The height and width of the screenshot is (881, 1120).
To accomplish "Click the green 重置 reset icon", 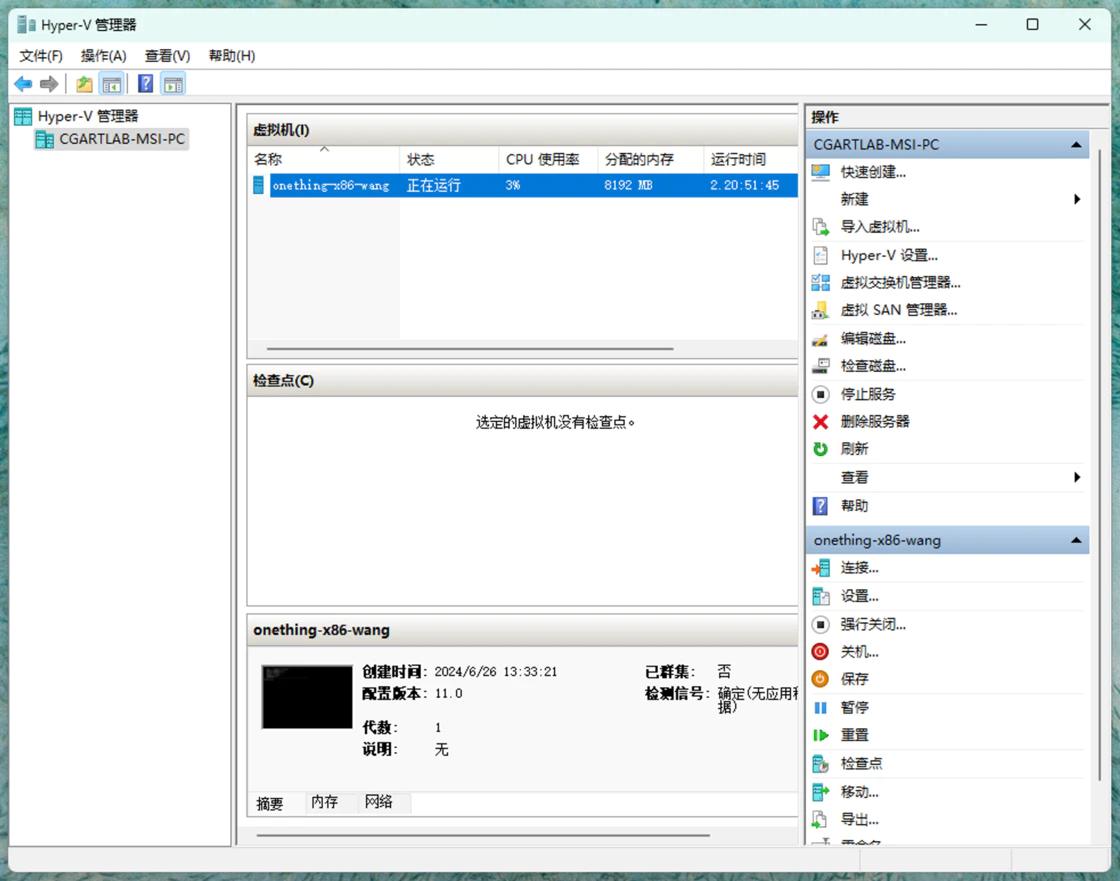I will (x=821, y=735).
